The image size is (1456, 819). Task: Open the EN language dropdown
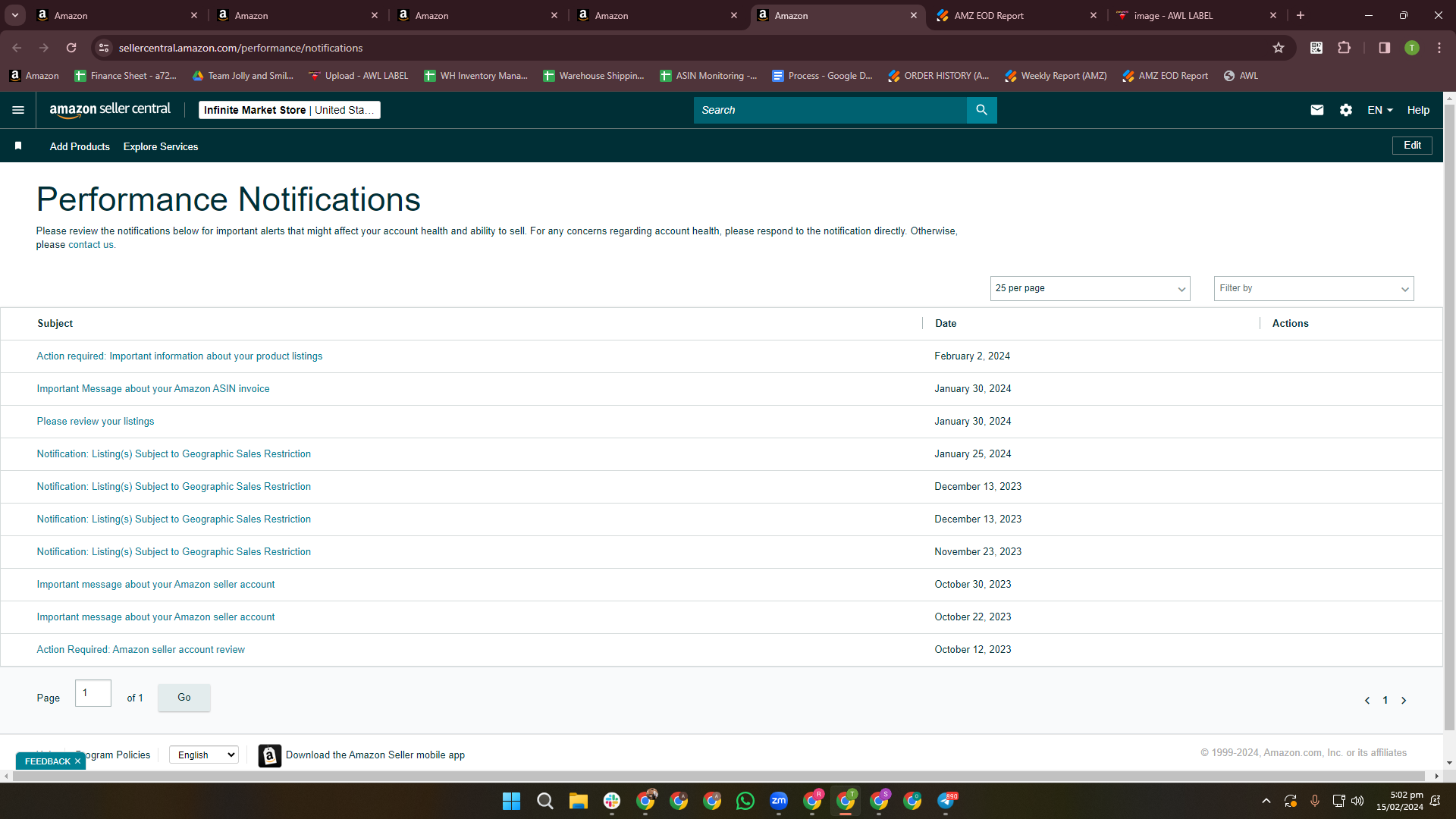coord(1380,110)
